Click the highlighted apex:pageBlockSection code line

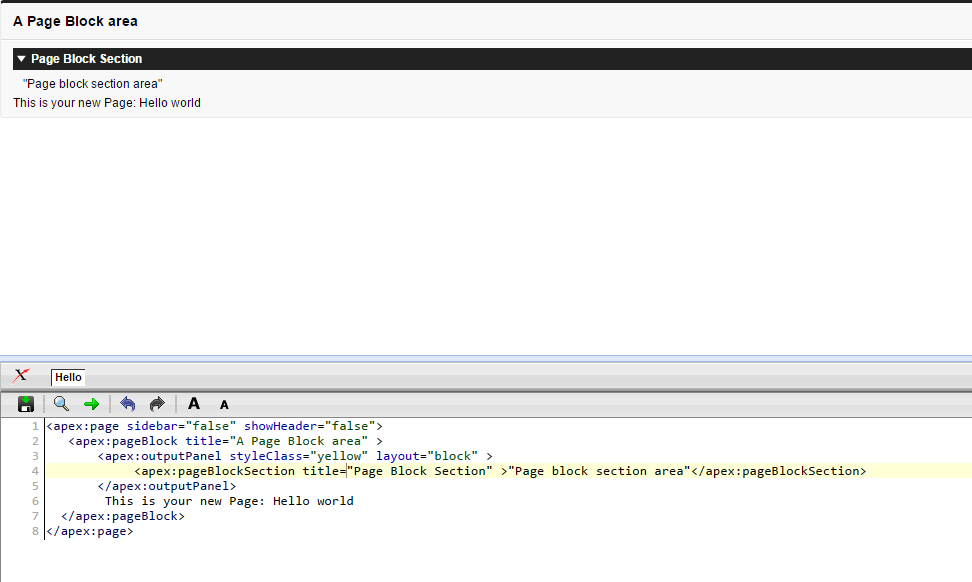tap(500, 471)
